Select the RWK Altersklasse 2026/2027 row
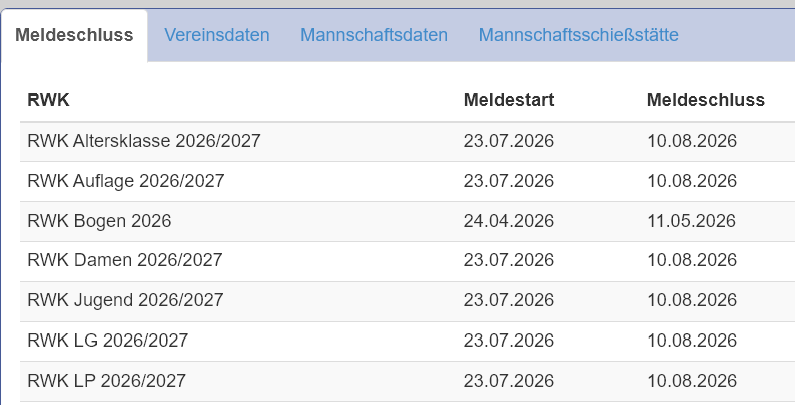 point(408,141)
